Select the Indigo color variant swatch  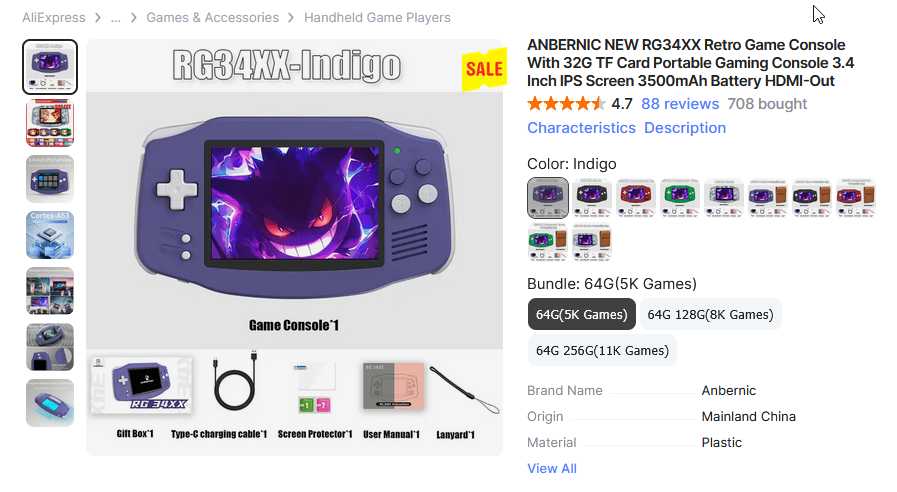pos(547,197)
